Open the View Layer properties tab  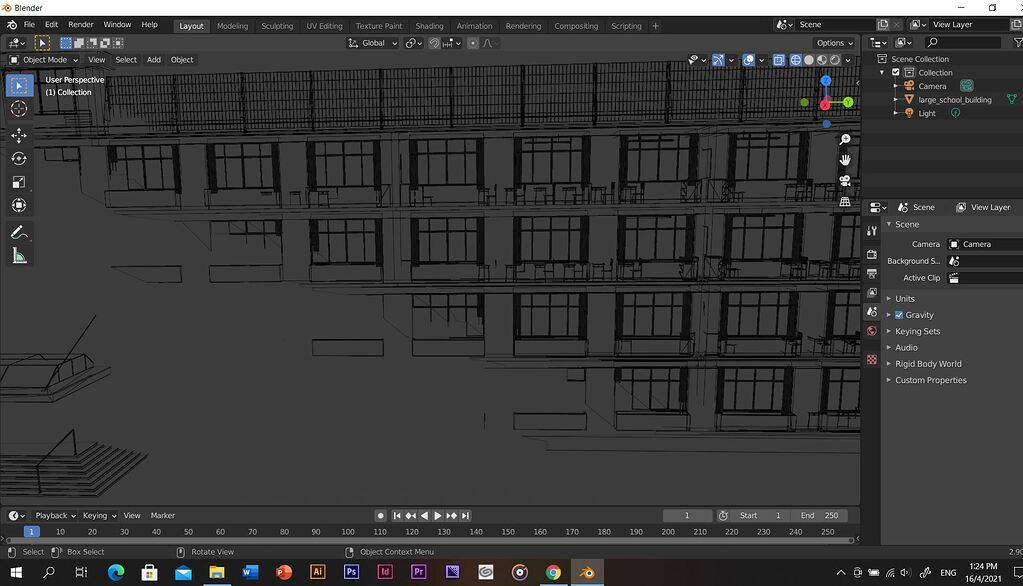[872, 292]
